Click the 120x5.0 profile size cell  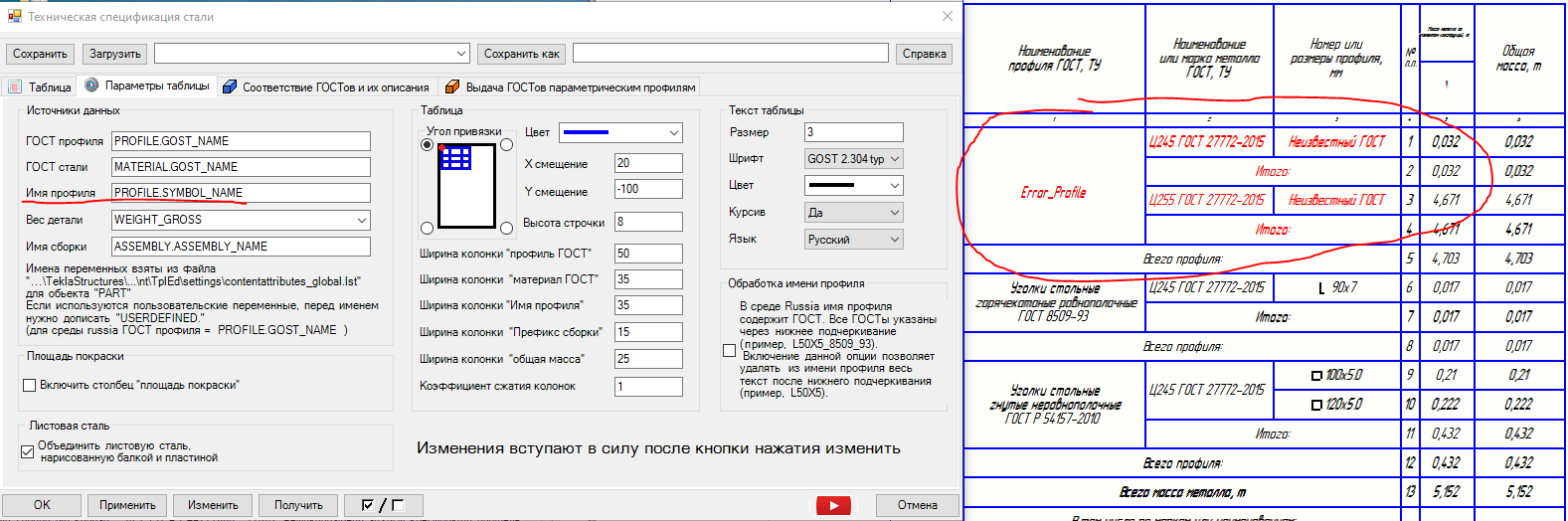pos(1336,405)
